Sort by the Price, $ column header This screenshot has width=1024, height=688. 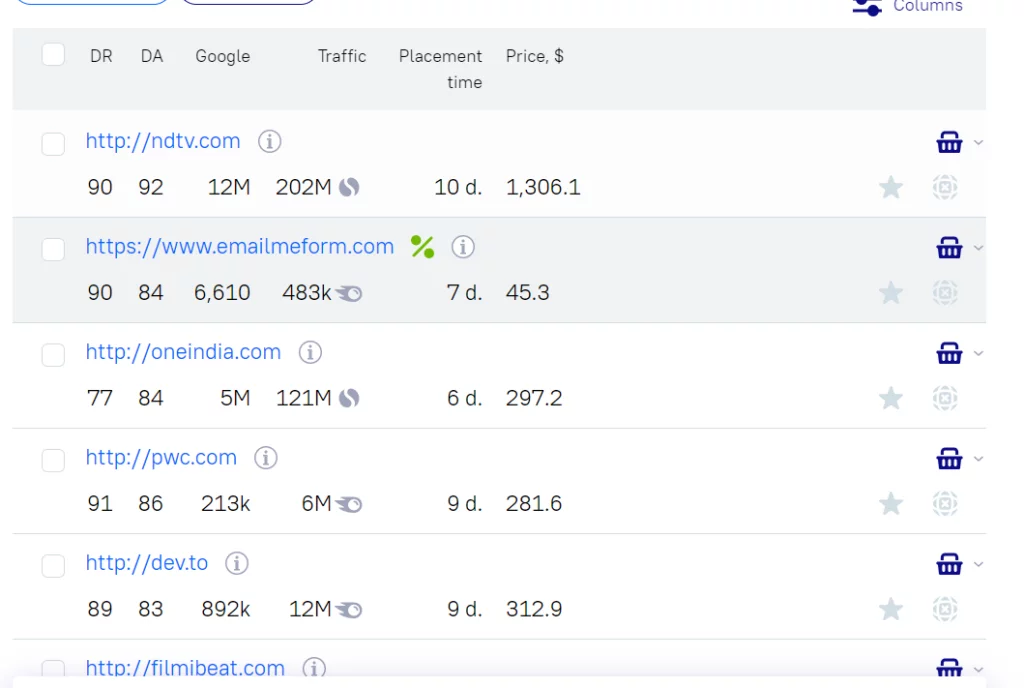535,57
